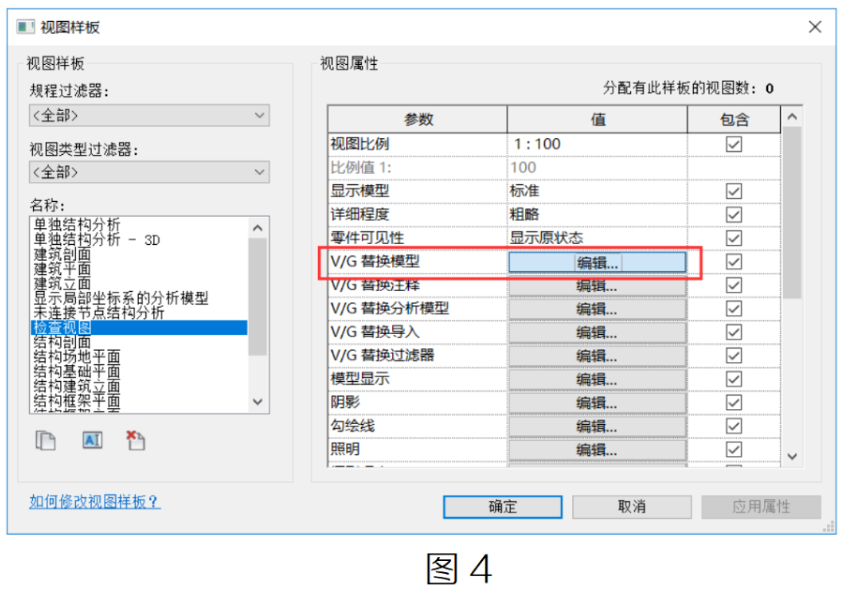
Task: Open the 视图类型过滤器 dropdown
Action: [149, 172]
